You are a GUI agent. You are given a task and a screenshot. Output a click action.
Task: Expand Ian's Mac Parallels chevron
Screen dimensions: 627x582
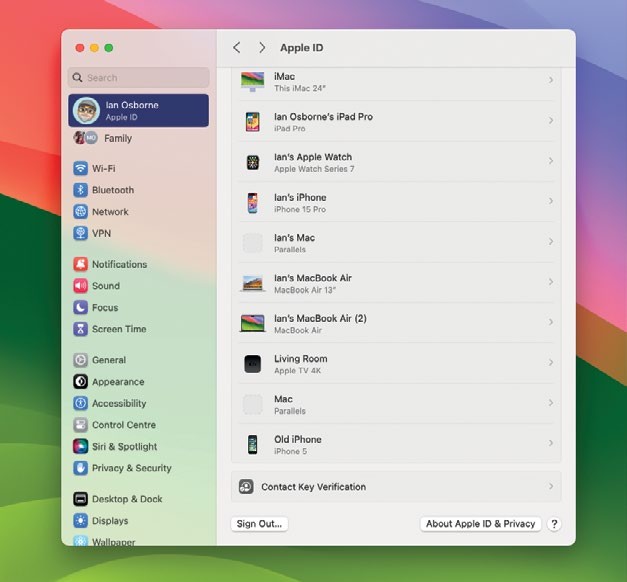(551, 242)
